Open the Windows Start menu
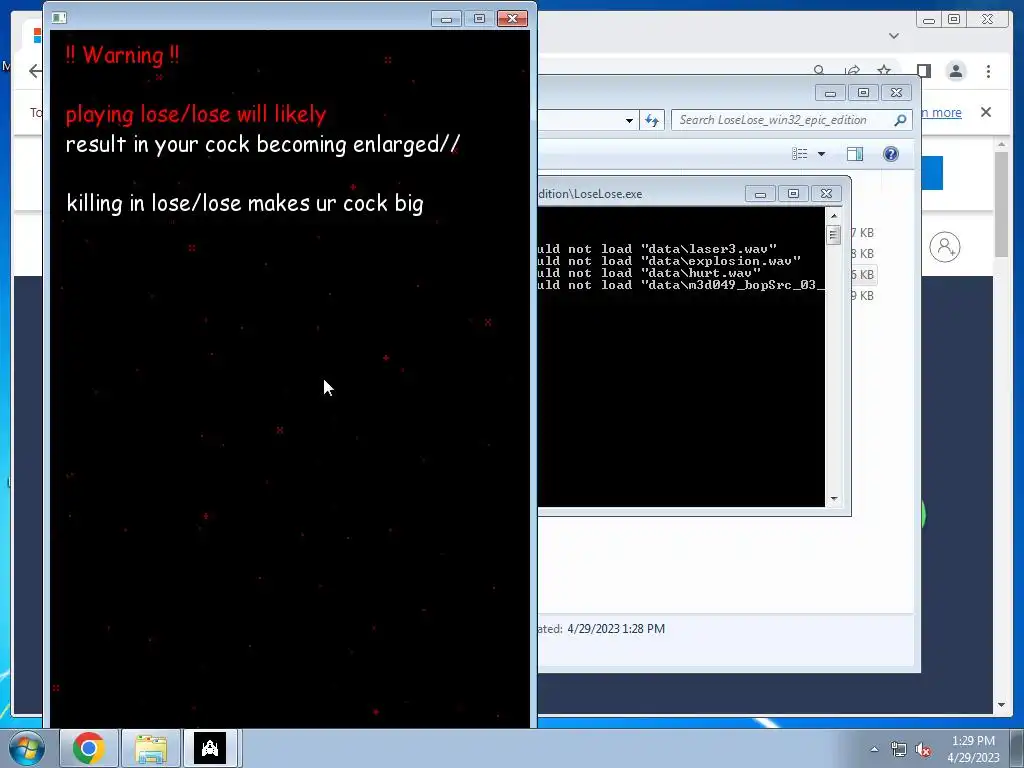Screen dimensions: 1024x768 click(x=26, y=748)
